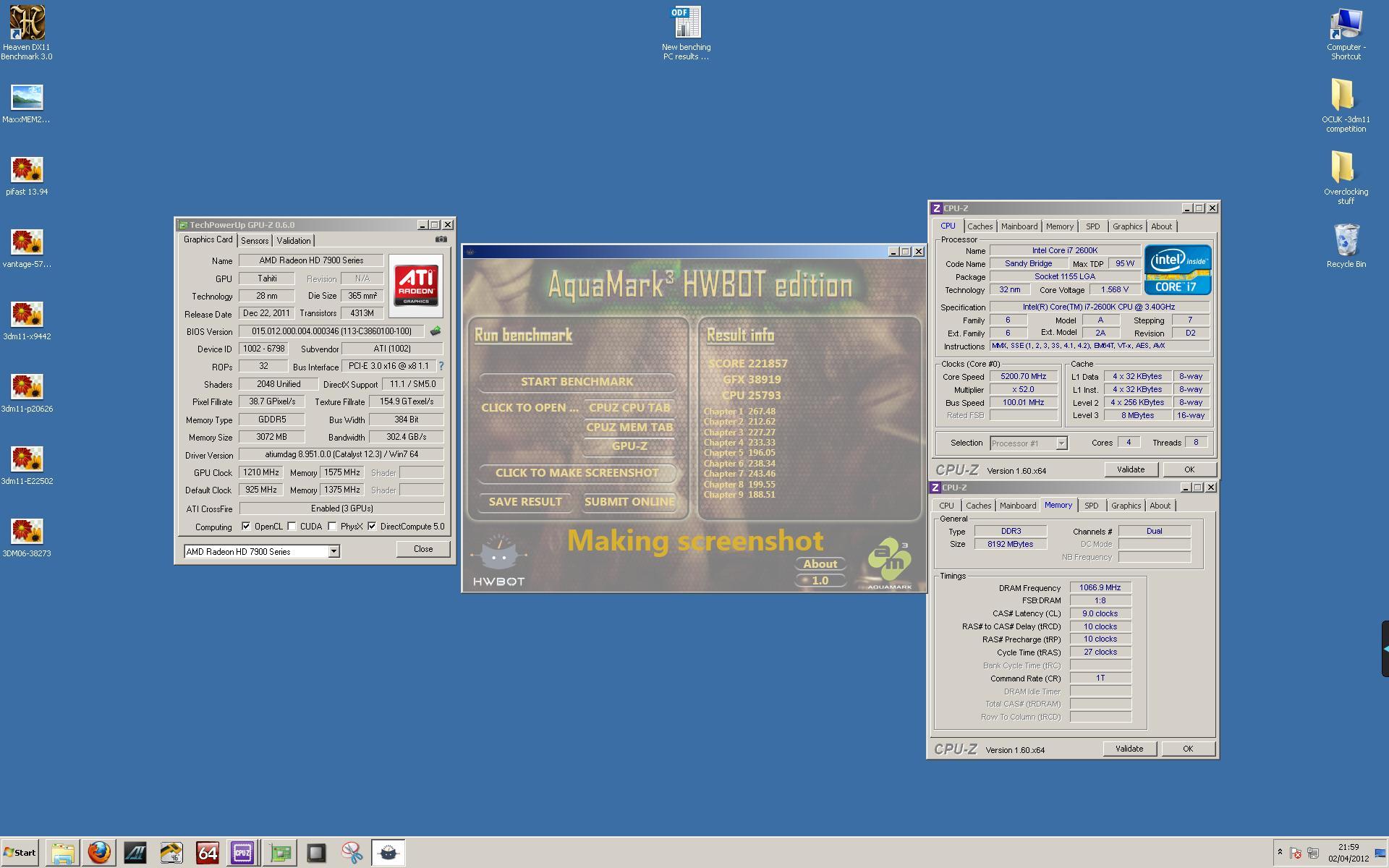Click CPUZ CPU TAB button in AquaMark
The width and height of the screenshot is (1389, 868).
coord(629,407)
